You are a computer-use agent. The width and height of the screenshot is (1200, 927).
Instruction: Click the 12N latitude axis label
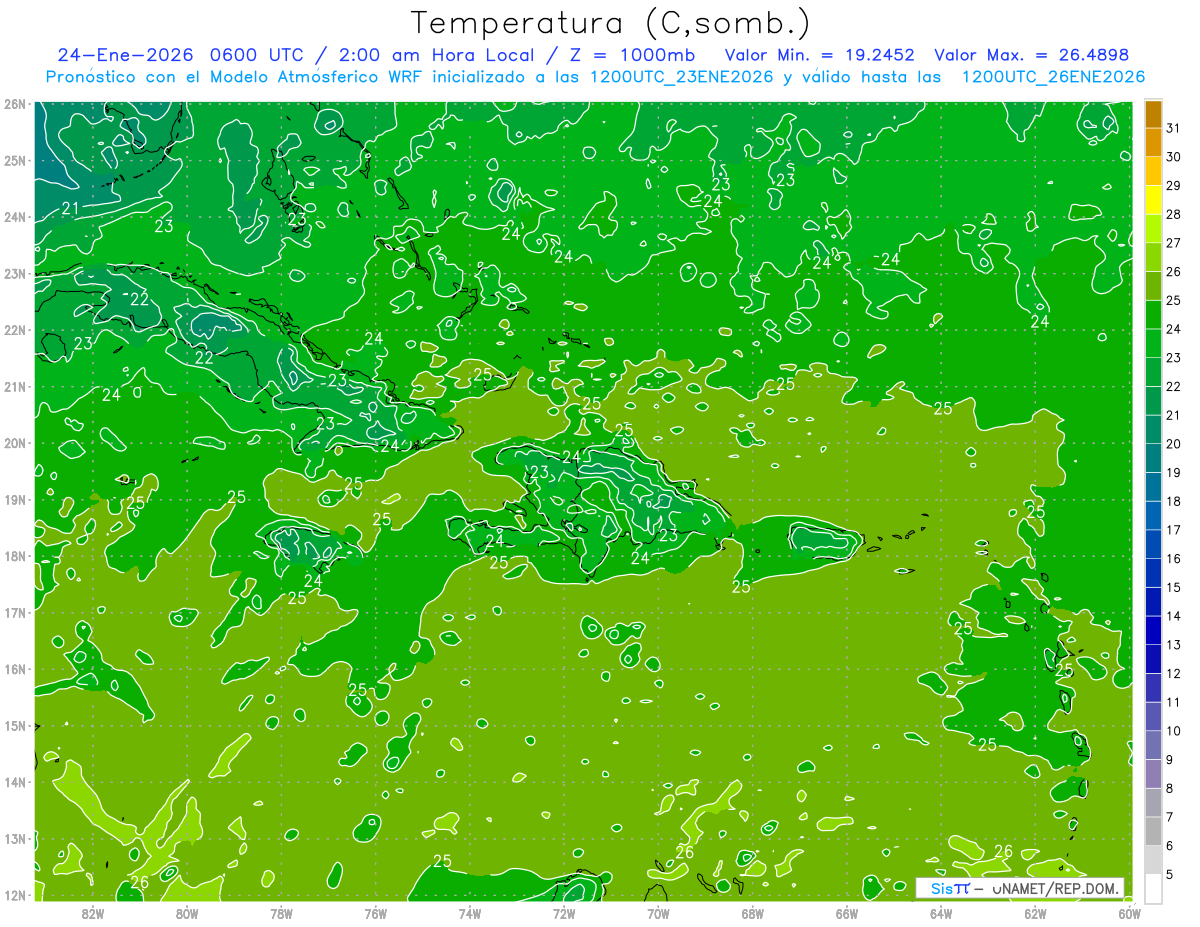(14, 895)
